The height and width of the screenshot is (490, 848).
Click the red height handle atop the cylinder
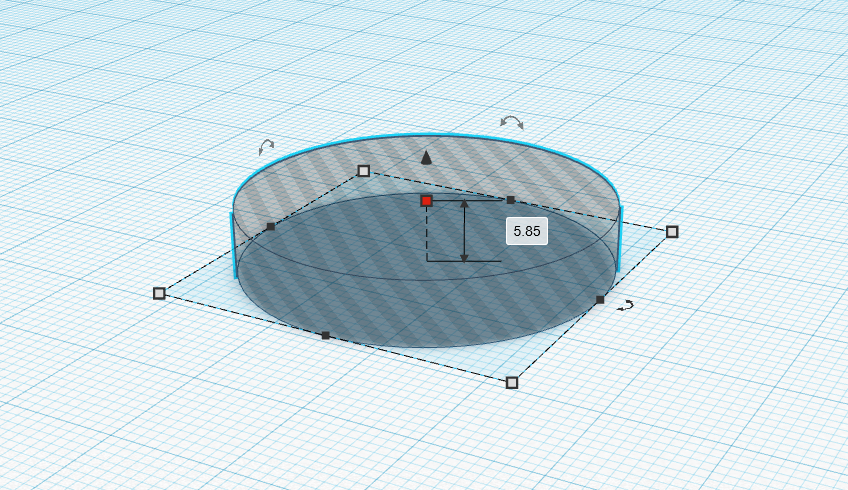pyautogui.click(x=426, y=201)
